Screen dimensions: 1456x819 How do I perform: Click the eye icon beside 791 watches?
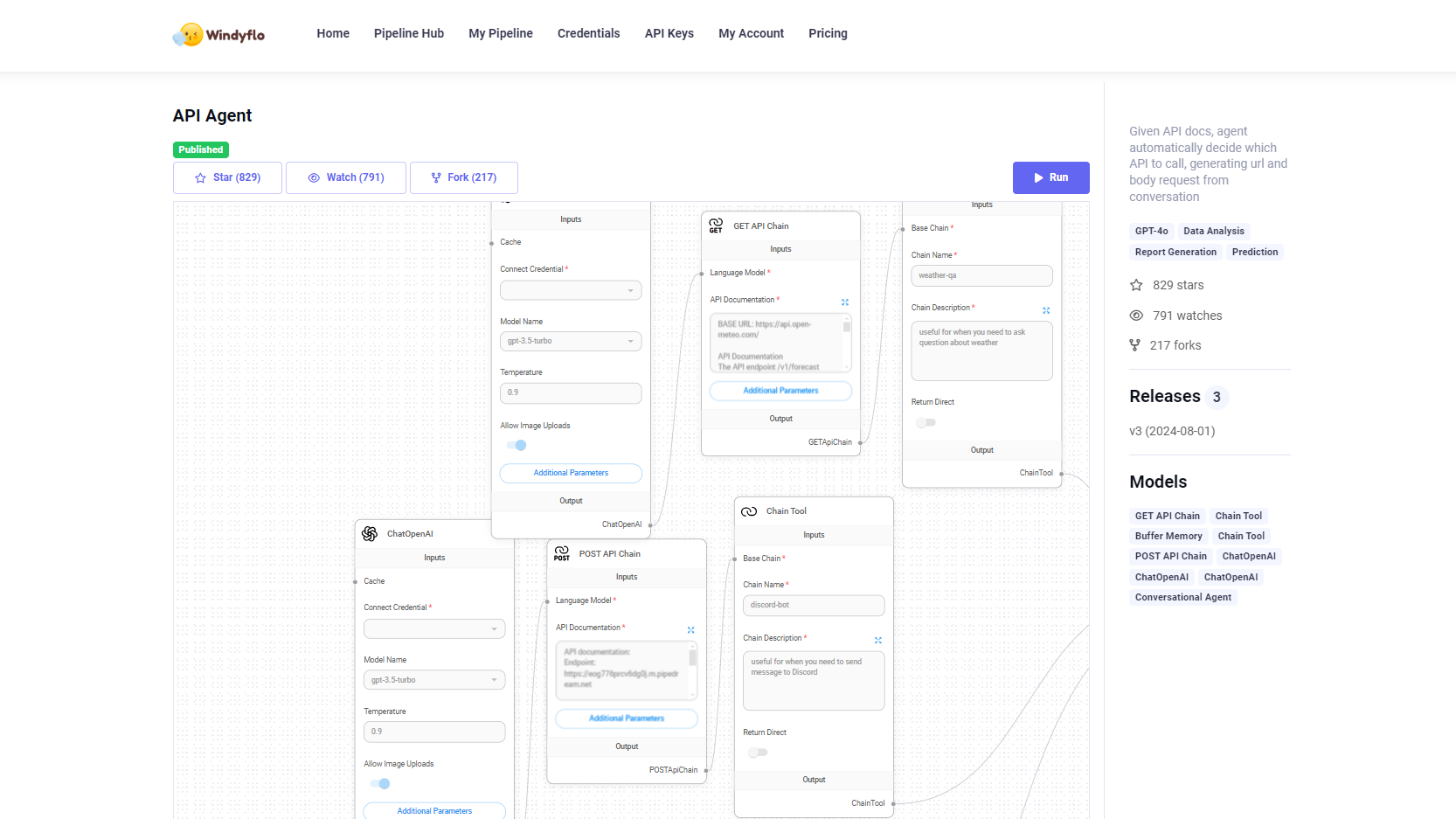click(1136, 316)
